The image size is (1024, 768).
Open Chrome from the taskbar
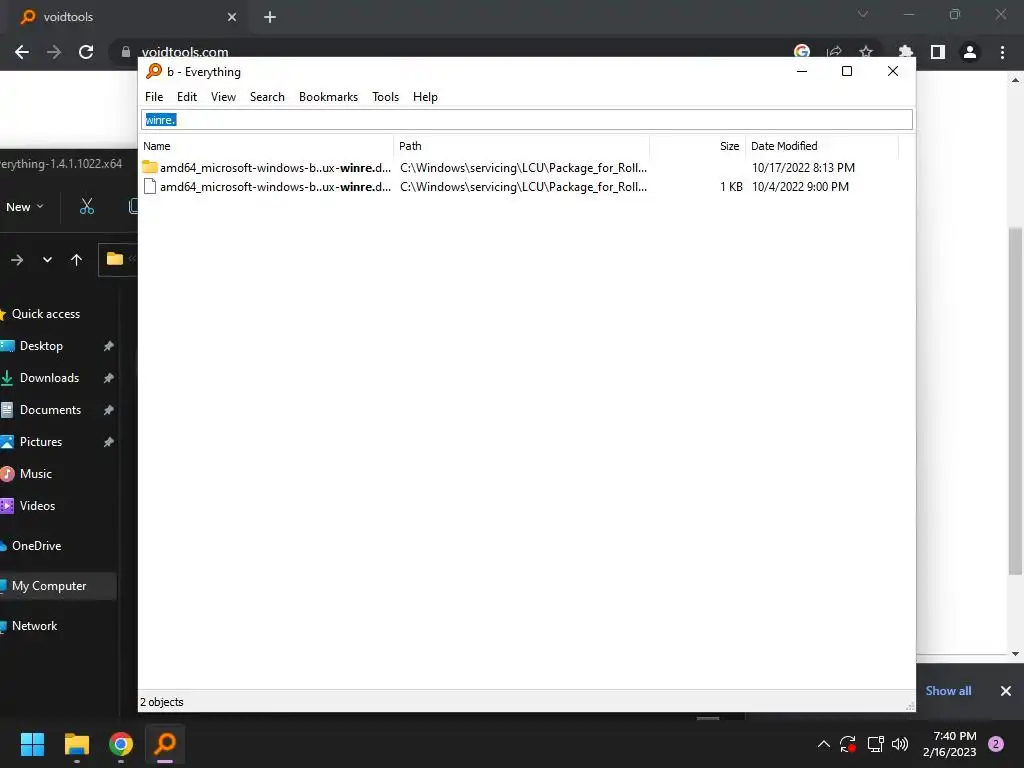[121, 744]
